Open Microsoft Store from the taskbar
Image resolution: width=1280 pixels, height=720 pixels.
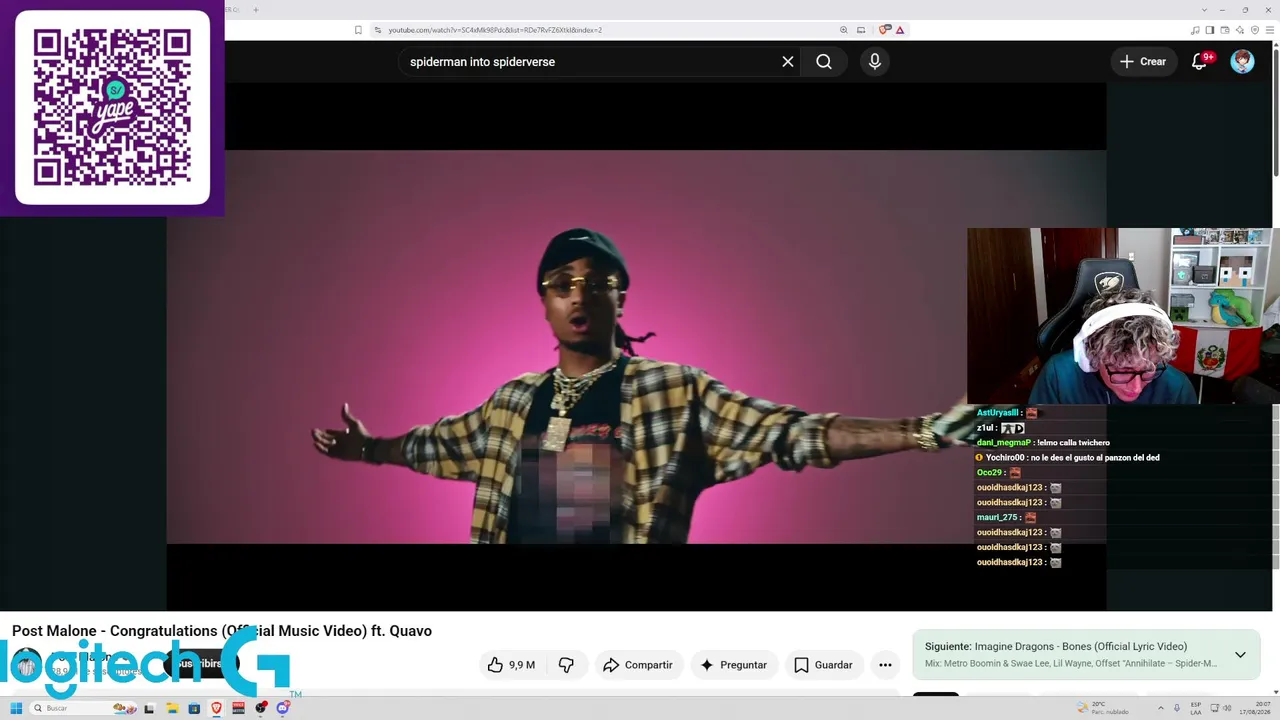point(194,708)
